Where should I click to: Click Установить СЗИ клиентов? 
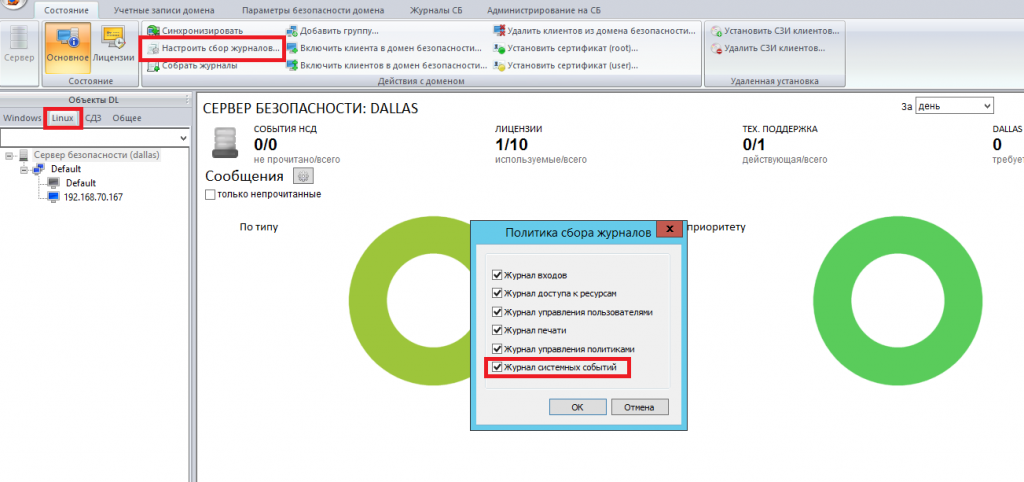[775, 31]
